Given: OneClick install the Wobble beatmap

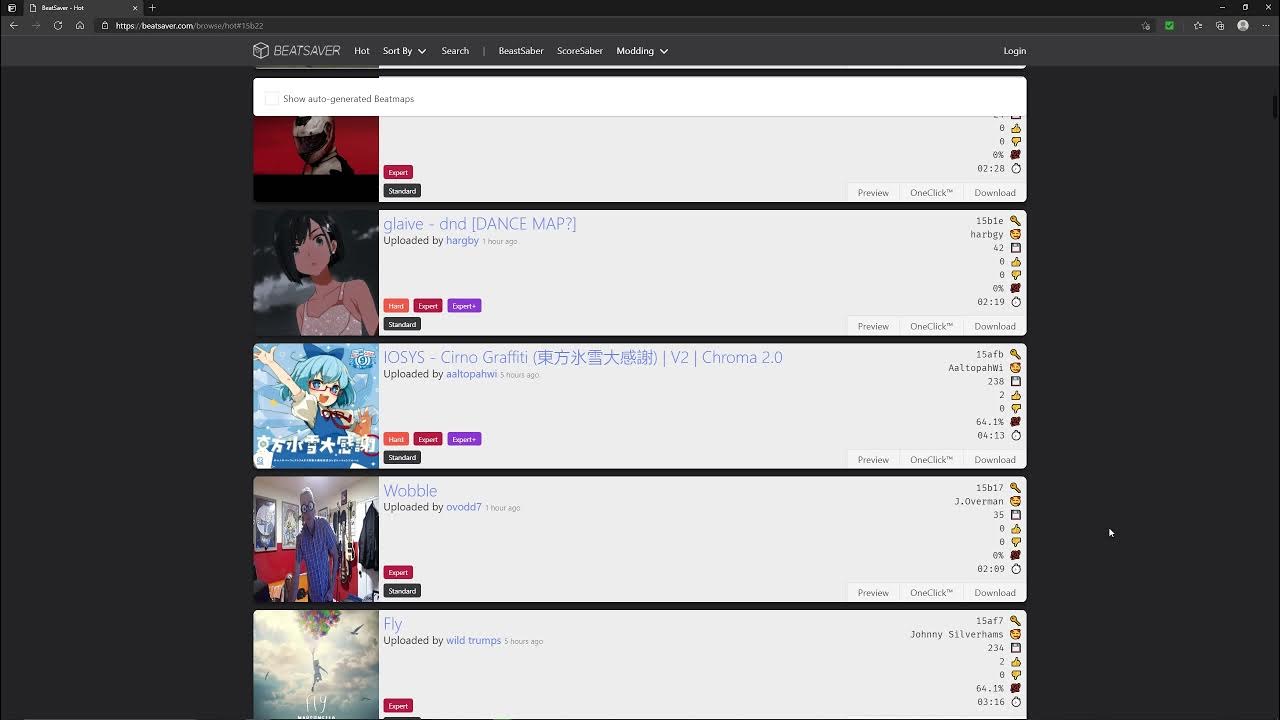Looking at the screenshot, I should point(931,593).
